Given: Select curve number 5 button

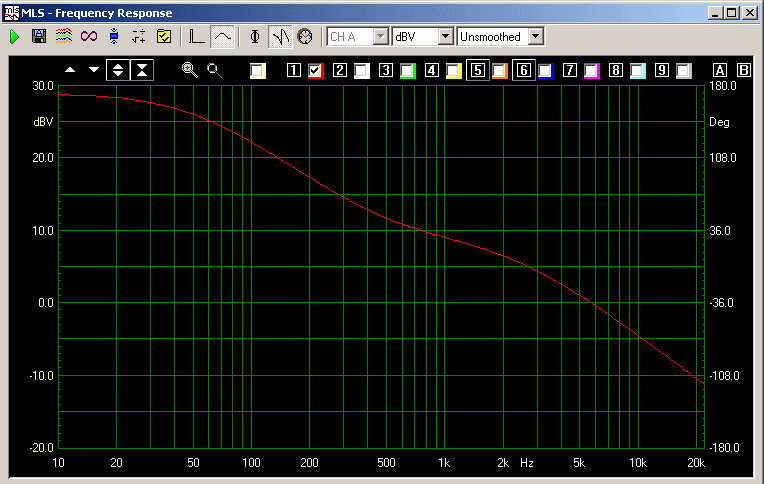Looking at the screenshot, I should [x=477, y=70].
